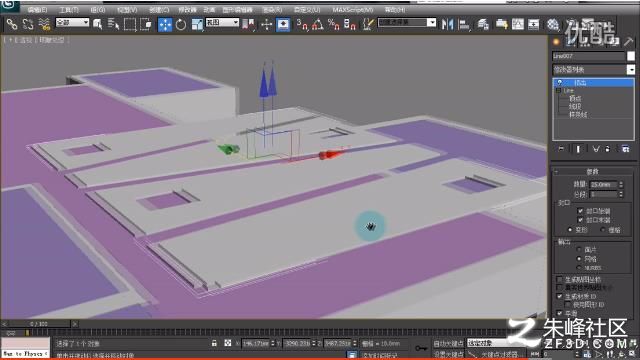Image resolution: width=640 pixels, height=360 pixels.
Task: Toggle the Angle Snap icon
Action: (318, 24)
